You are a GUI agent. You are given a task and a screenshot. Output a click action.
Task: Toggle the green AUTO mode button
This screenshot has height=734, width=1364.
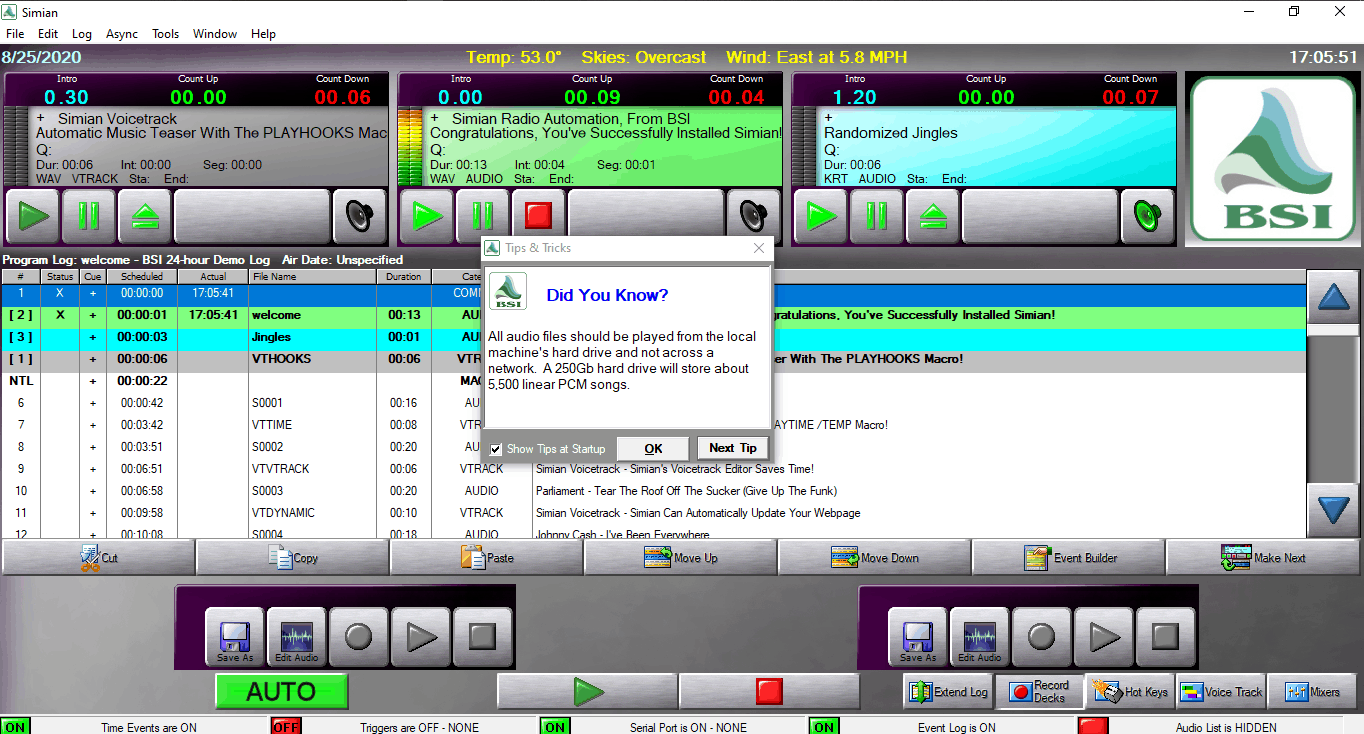[x=281, y=691]
